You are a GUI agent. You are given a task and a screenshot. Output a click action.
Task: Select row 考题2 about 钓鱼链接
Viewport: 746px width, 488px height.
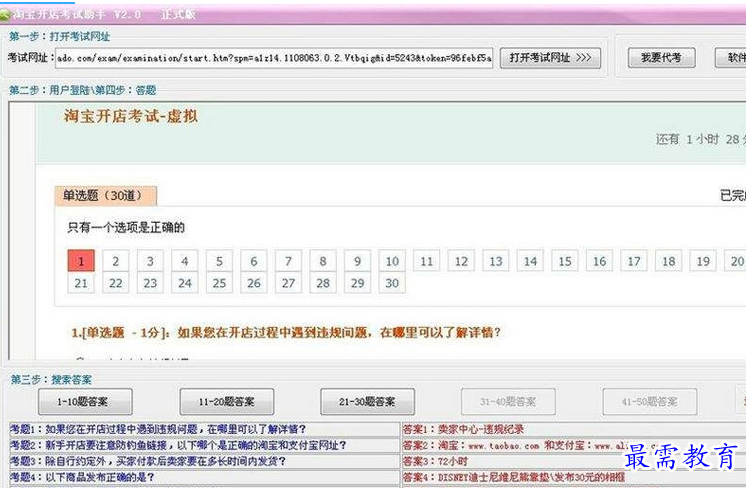[205, 445]
